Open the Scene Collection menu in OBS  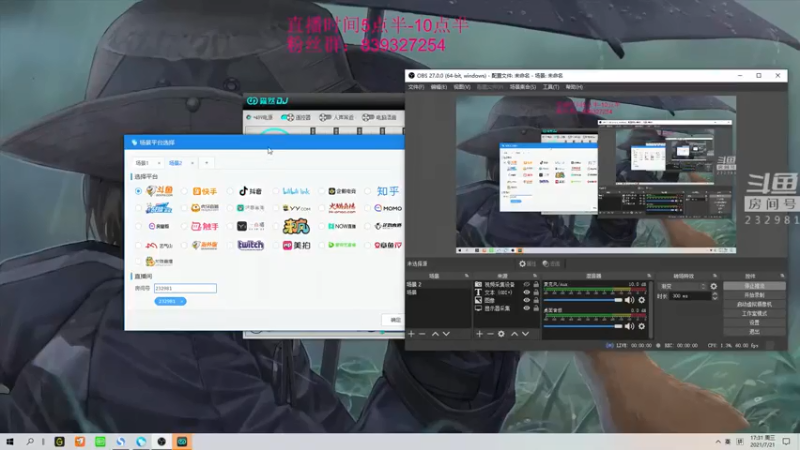pyautogui.click(x=522, y=87)
